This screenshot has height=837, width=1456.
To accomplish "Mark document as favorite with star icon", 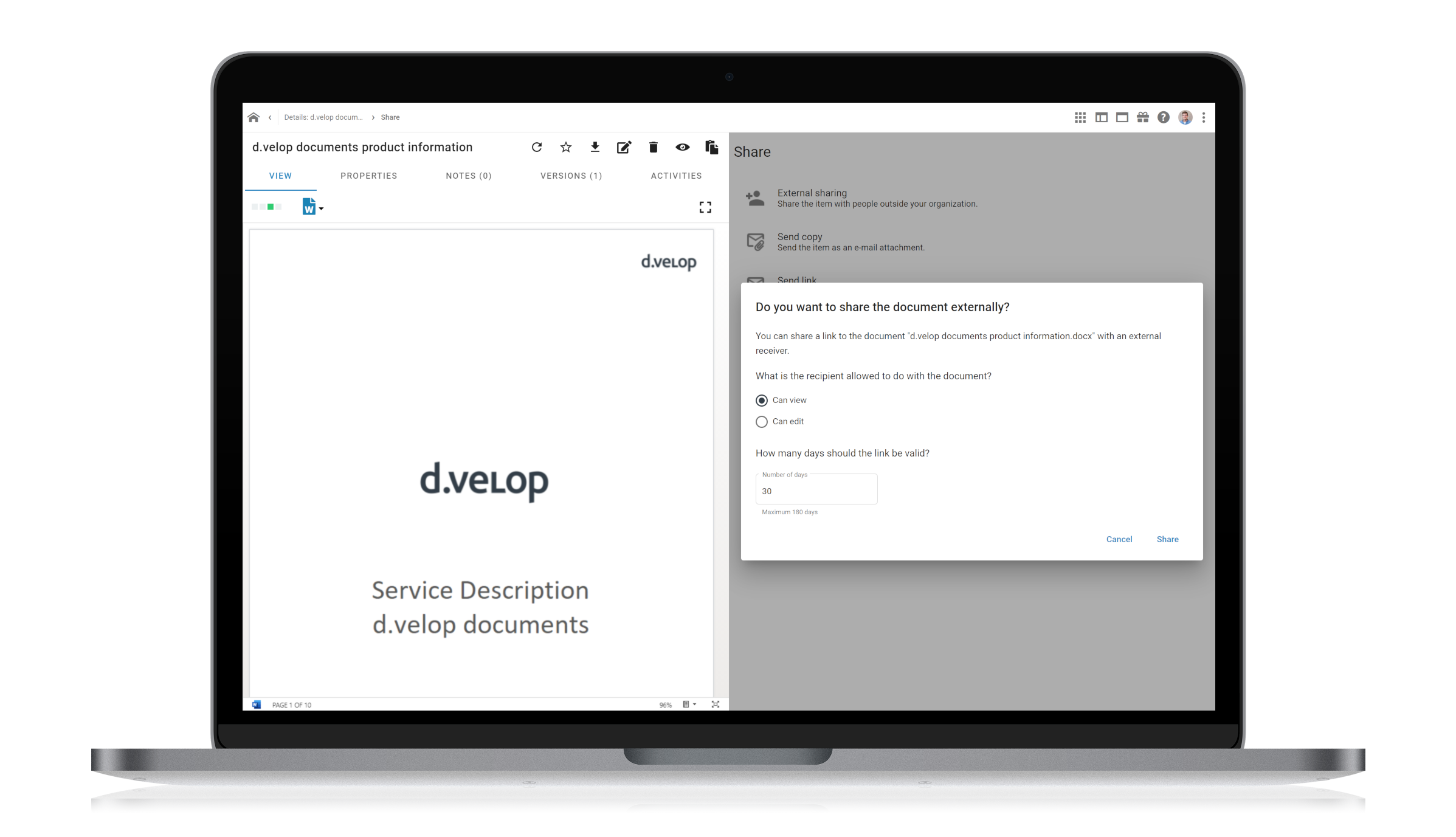I will pos(566,147).
